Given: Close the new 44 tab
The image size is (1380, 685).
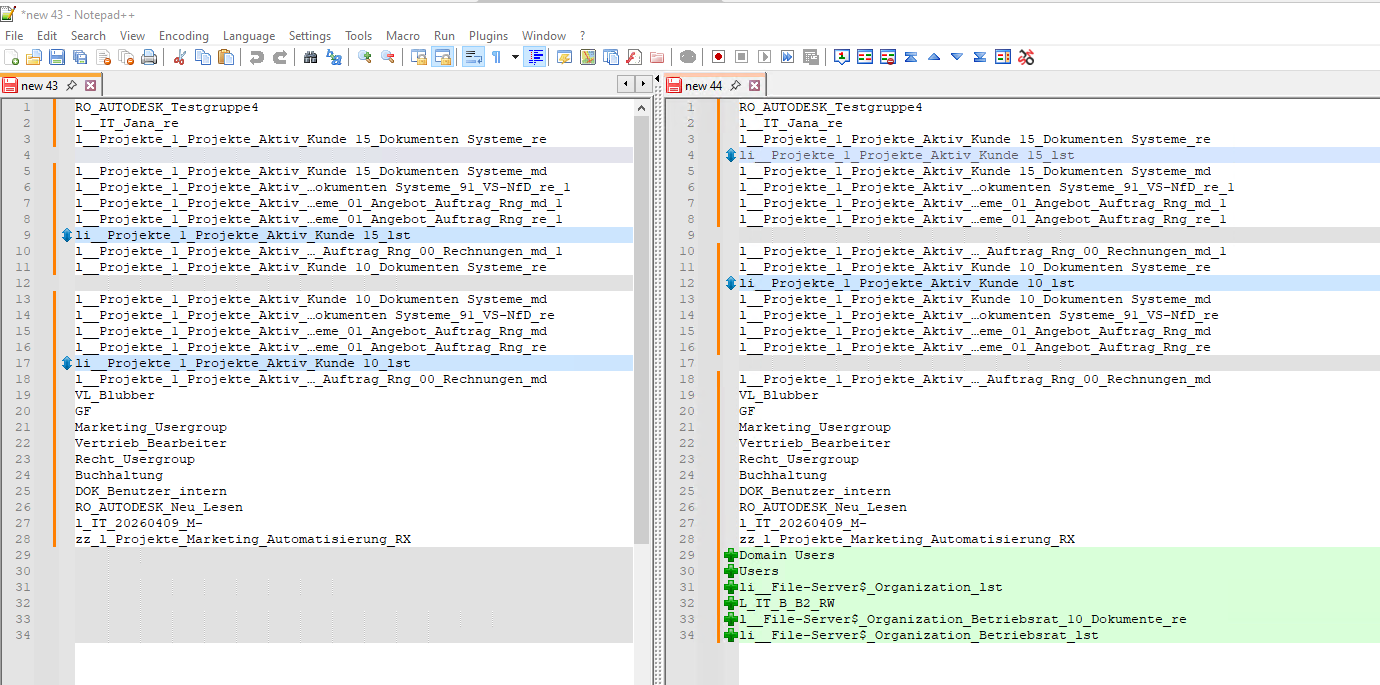Looking at the screenshot, I should click(754, 86).
